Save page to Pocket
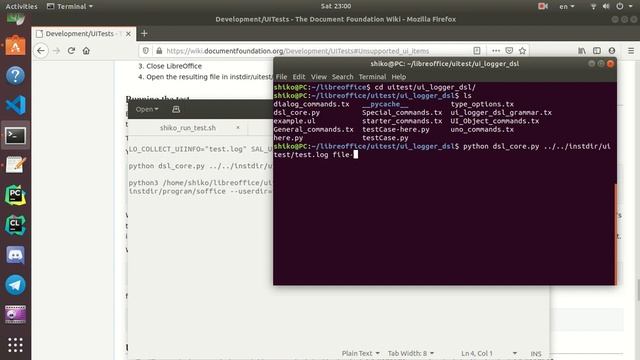640x360 pixels. coord(509,51)
